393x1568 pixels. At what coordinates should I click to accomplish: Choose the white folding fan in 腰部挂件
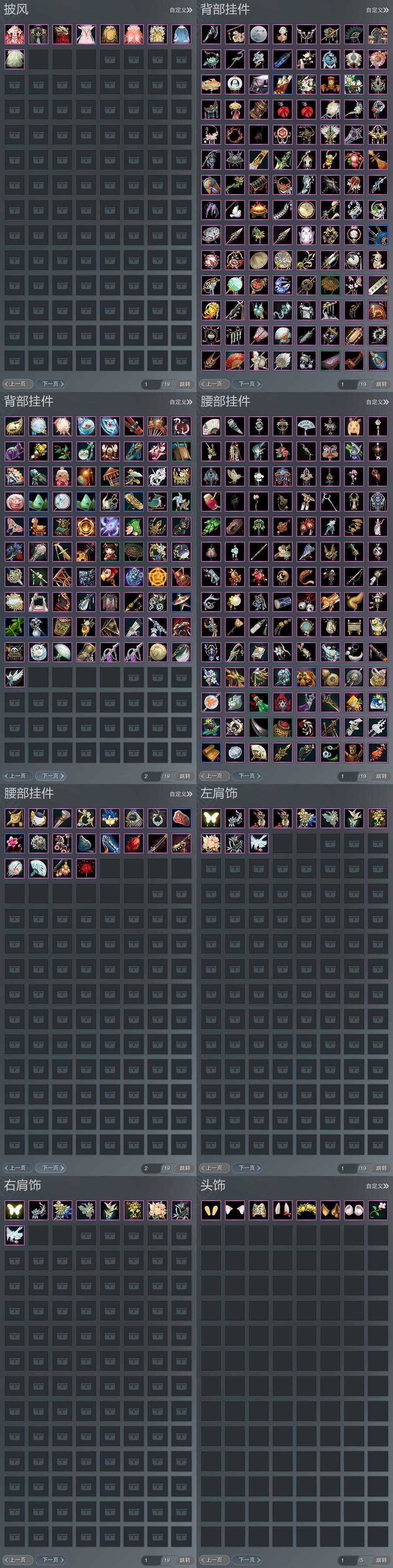[210, 426]
